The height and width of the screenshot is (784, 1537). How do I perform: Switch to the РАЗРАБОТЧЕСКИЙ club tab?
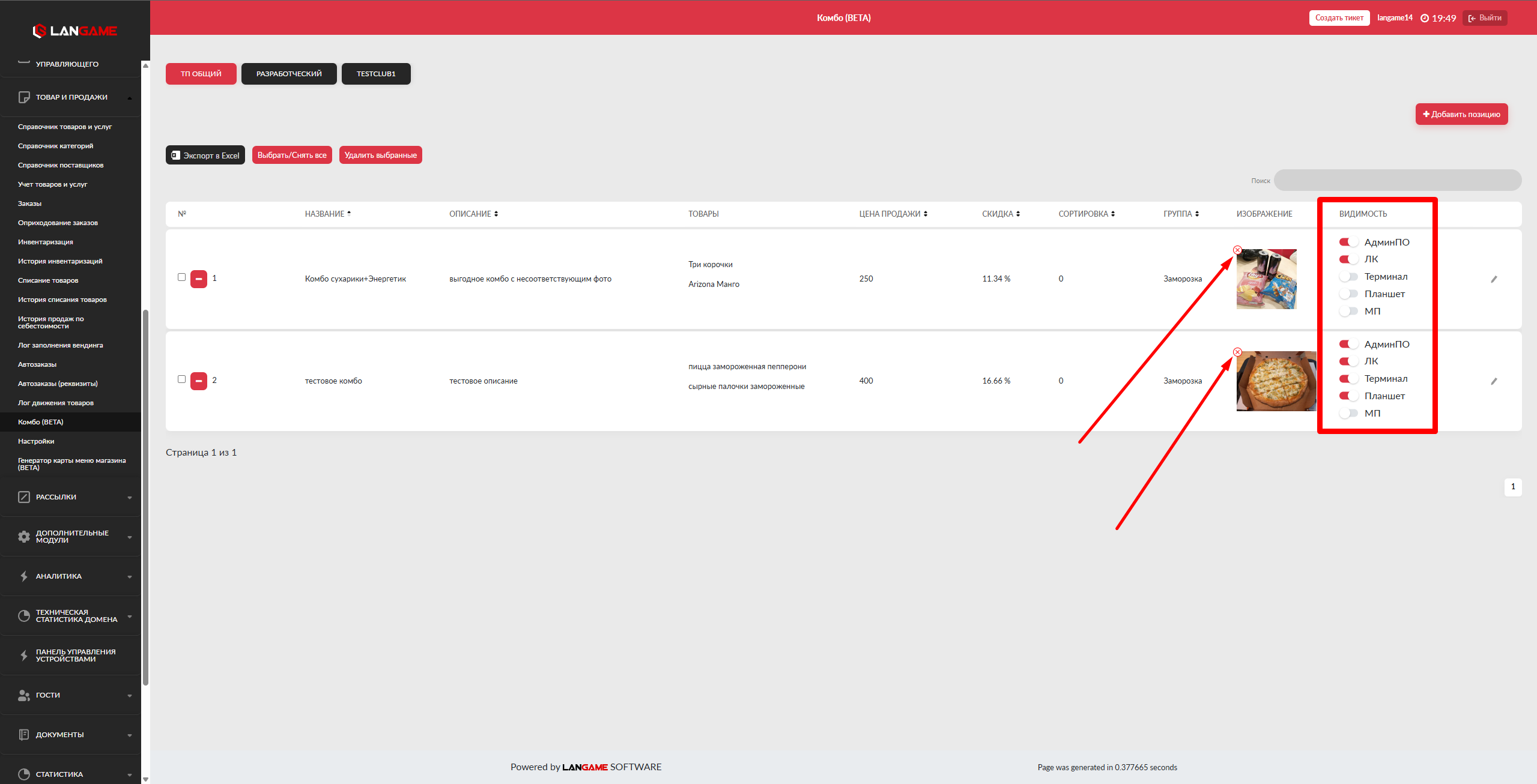[289, 74]
